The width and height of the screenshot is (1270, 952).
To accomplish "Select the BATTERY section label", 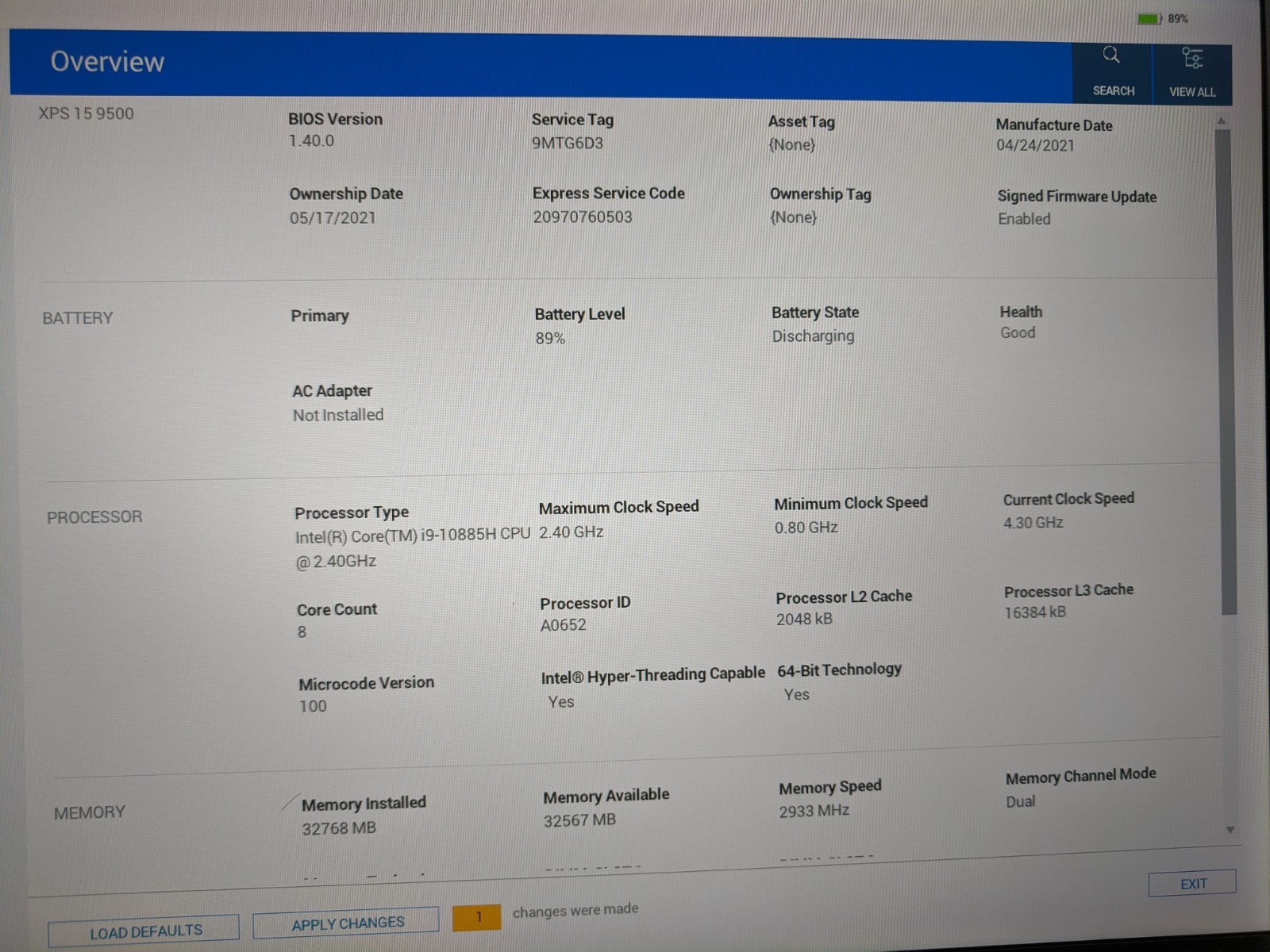I will coord(78,318).
